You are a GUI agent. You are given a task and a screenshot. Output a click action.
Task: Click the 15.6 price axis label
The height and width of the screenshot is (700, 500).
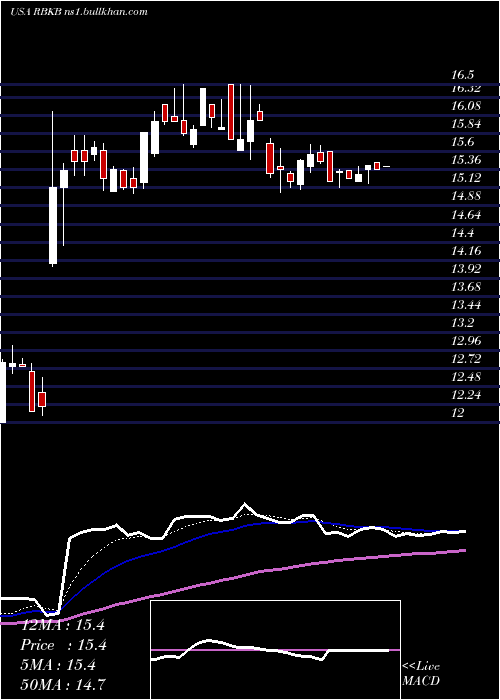462,142
